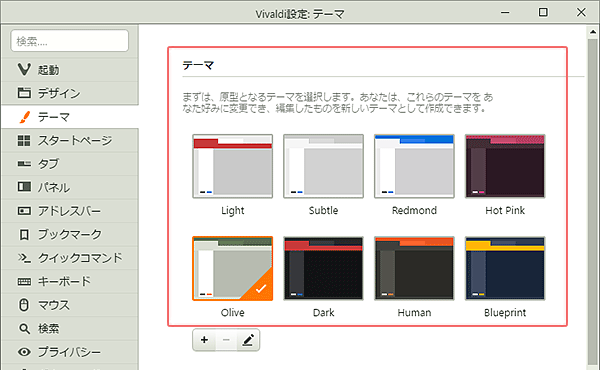600x370 pixels.
Task: Minimize the Vivaldi settings window
Action: 505,12
